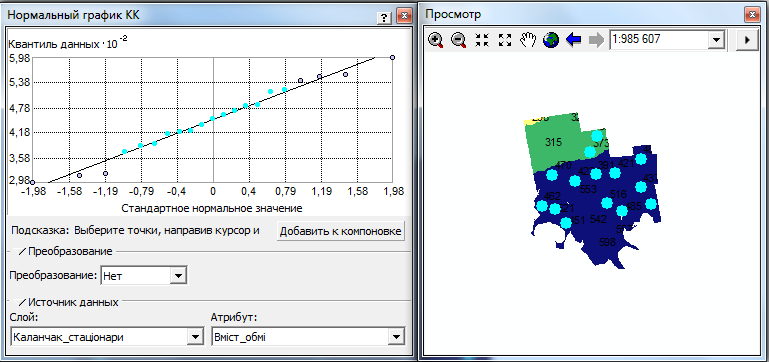Click the map label 516

tap(618, 194)
